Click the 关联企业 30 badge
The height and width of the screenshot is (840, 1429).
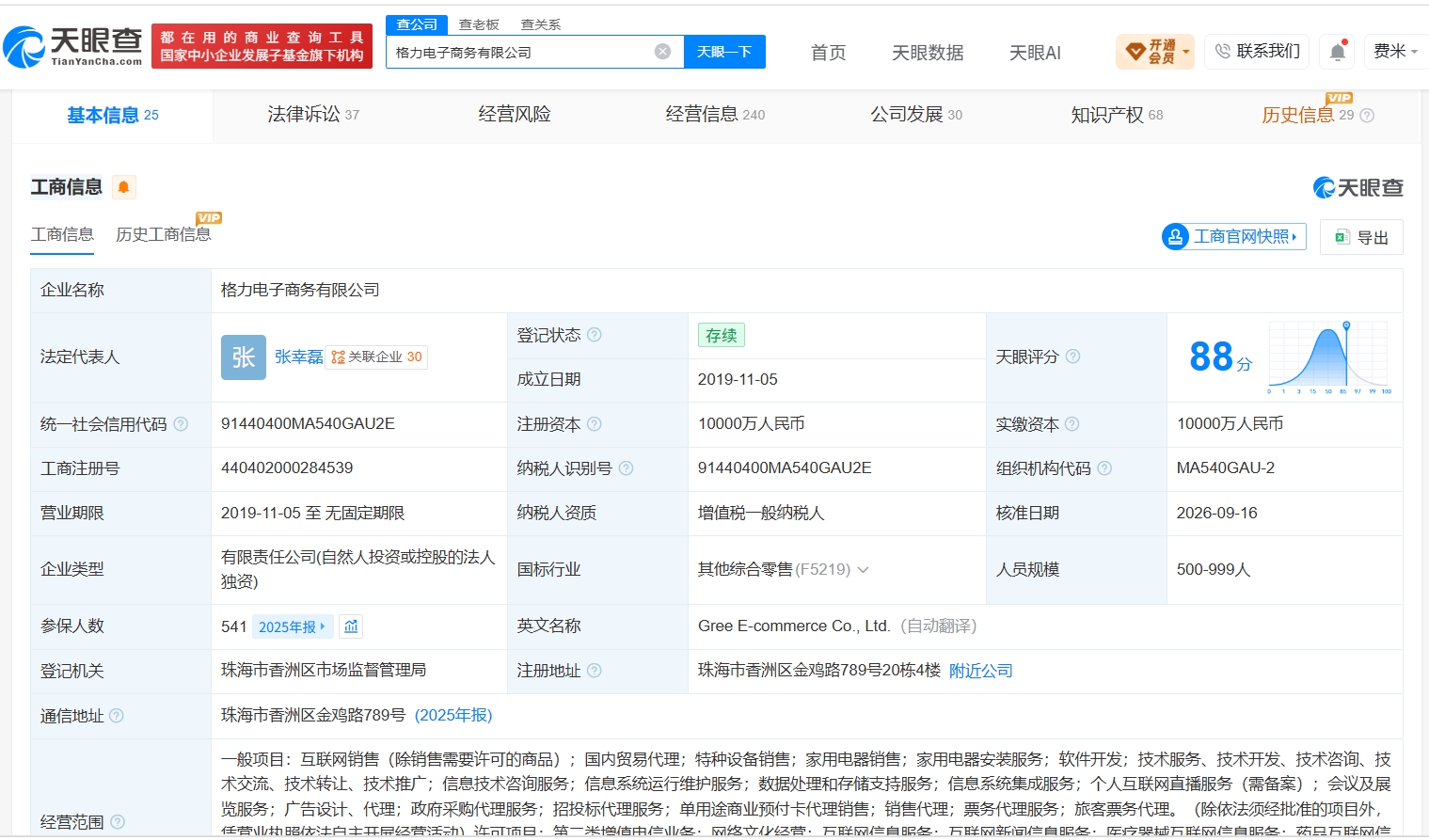(376, 357)
